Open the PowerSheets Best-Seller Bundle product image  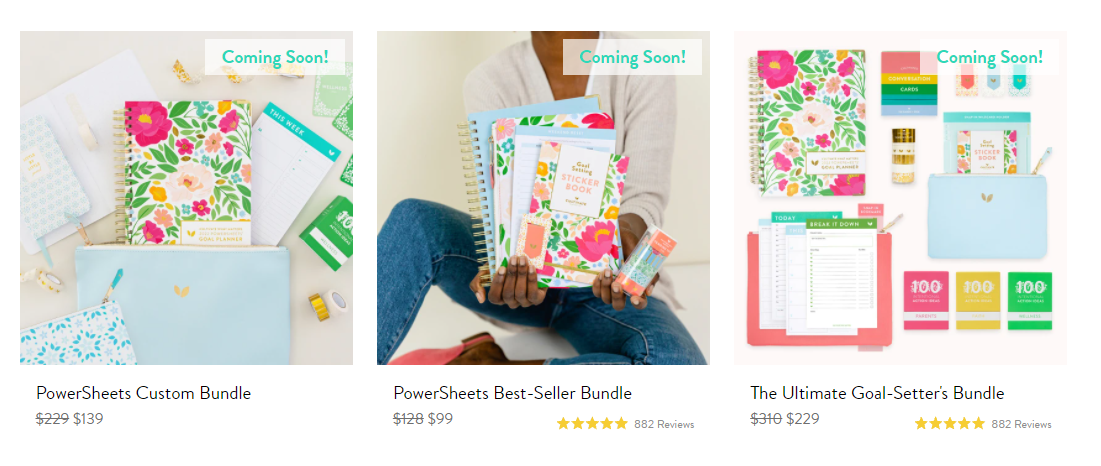pos(543,198)
